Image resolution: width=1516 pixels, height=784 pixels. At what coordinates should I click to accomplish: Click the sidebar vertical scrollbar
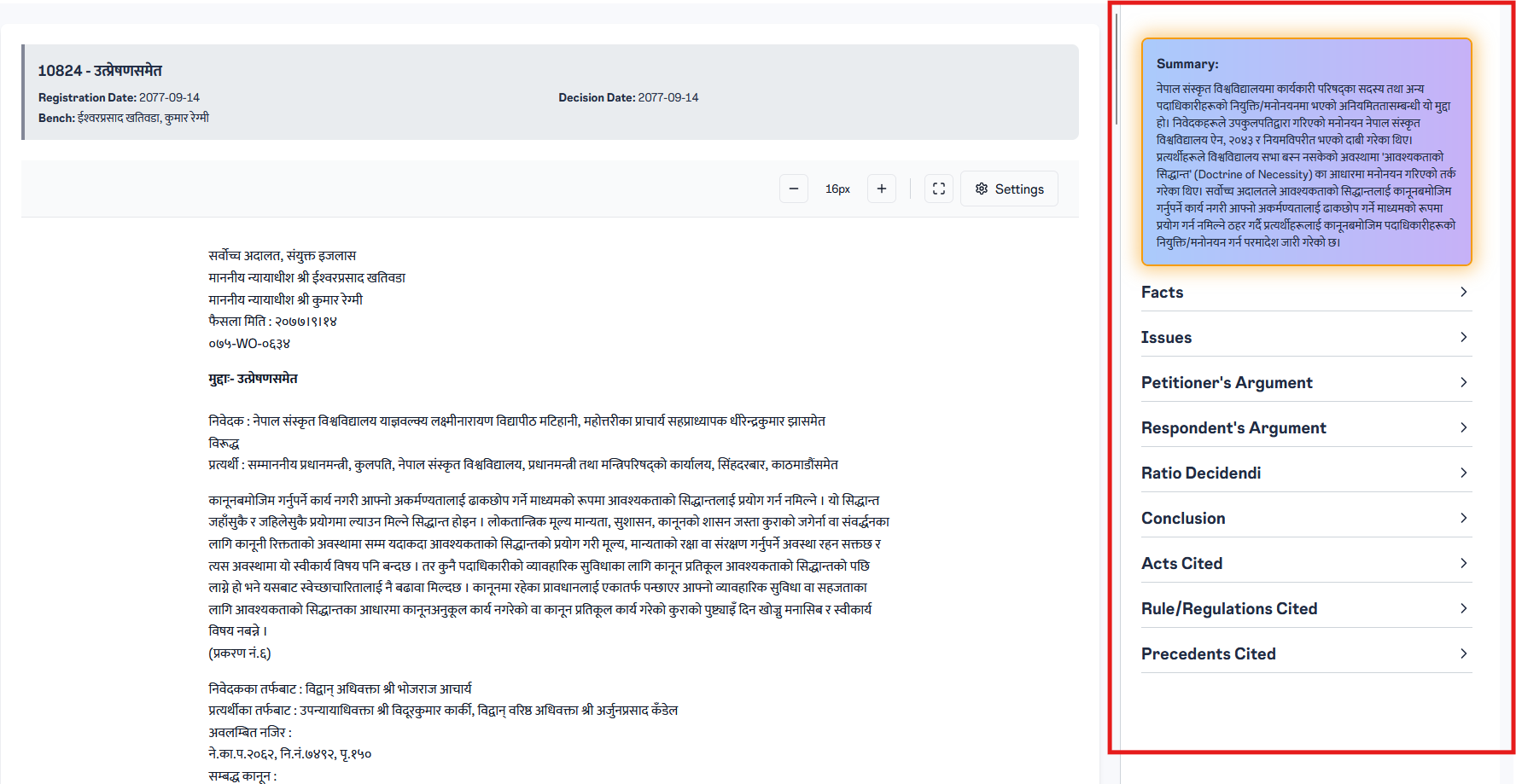[x=1116, y=68]
